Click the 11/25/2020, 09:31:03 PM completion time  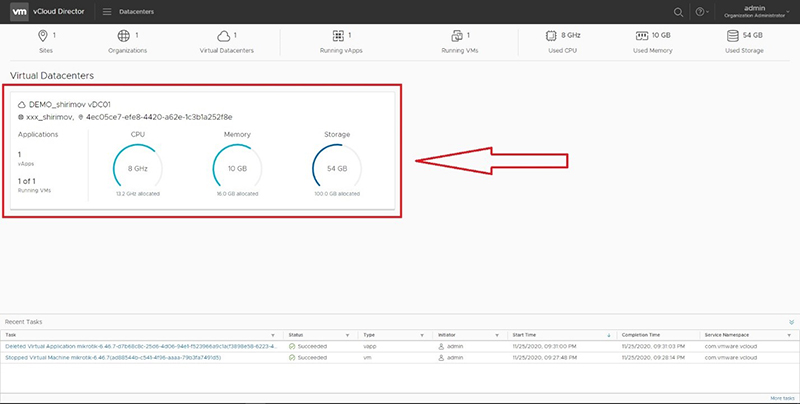tap(653, 346)
